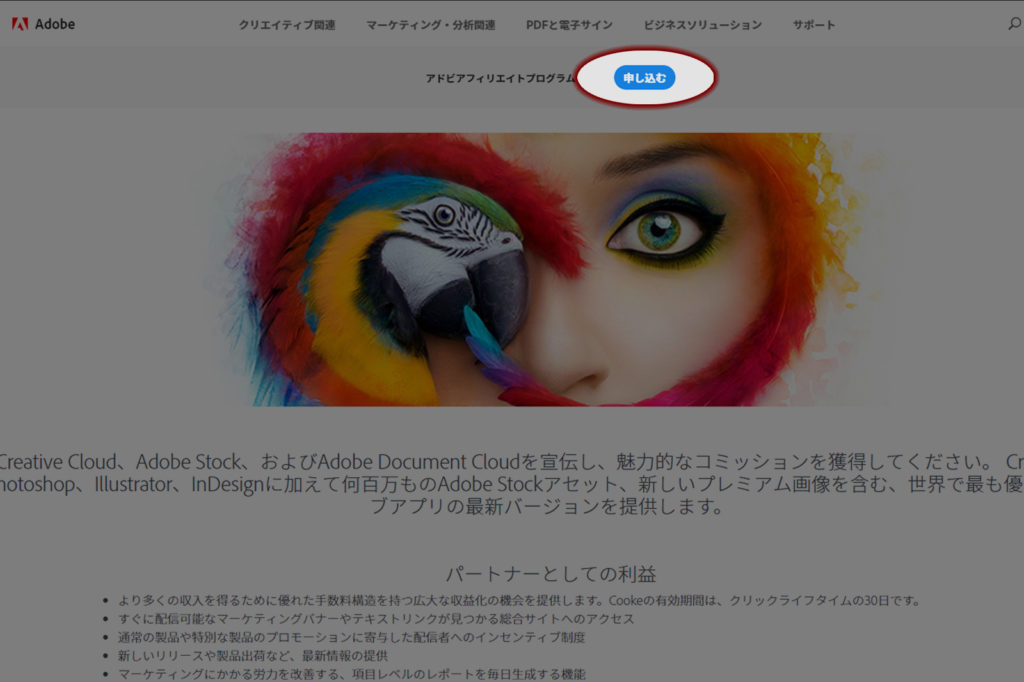Click the Creative Cloud intro paragraph

[512, 483]
